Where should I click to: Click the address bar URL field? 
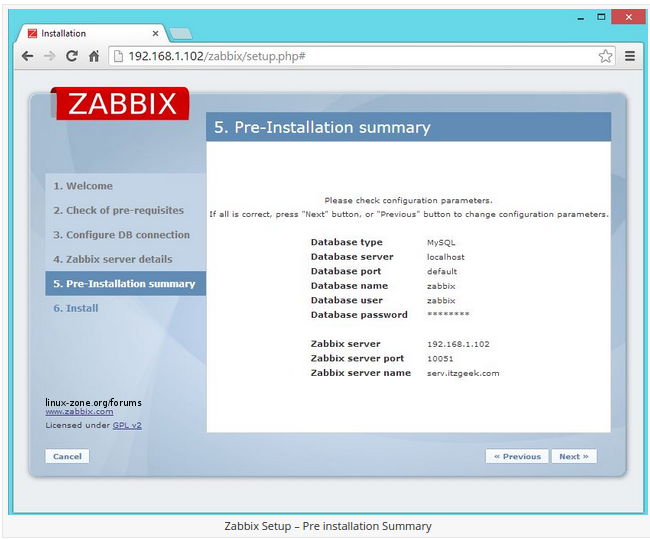click(x=350, y=56)
